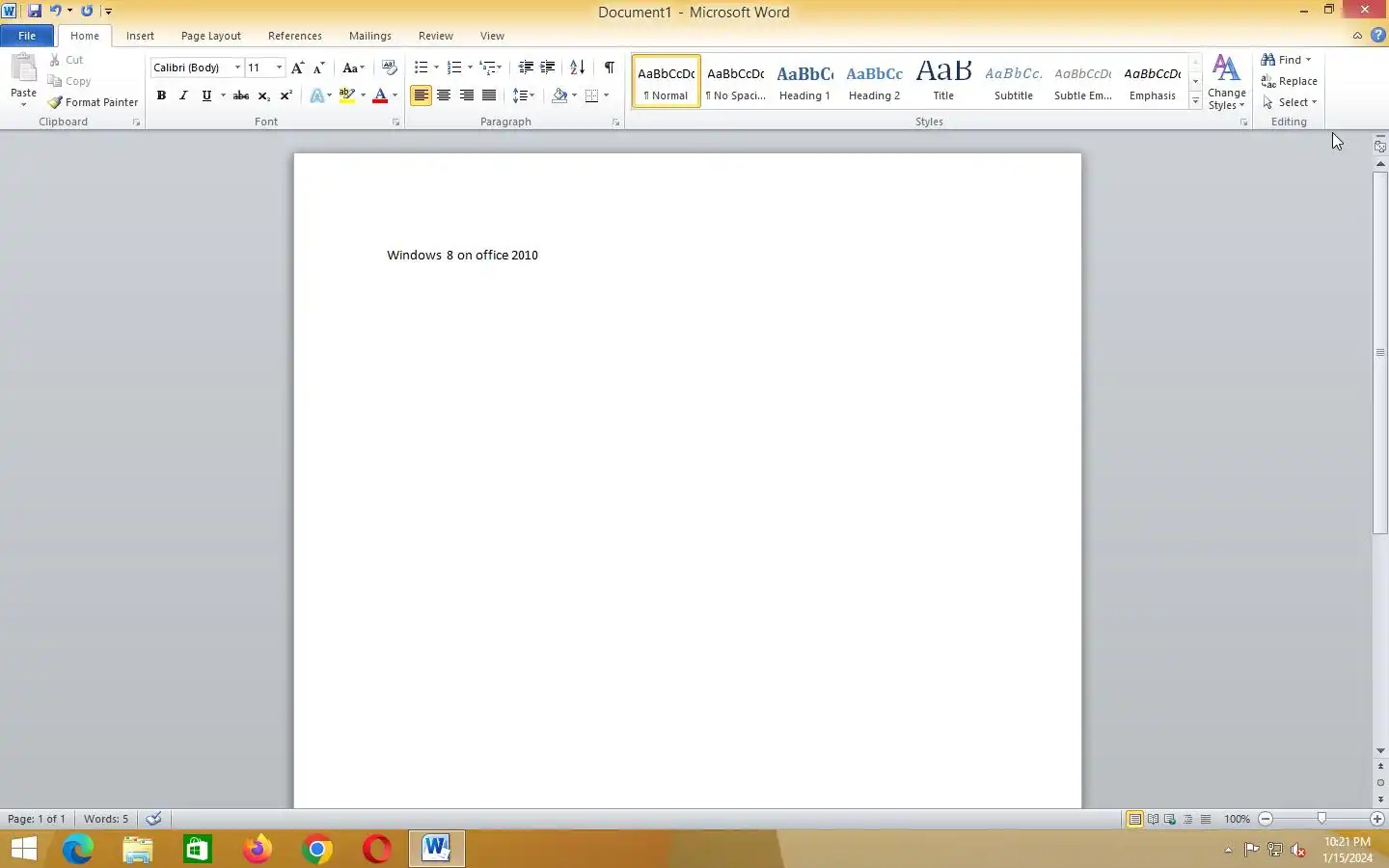Set Justify alignment

(489, 95)
